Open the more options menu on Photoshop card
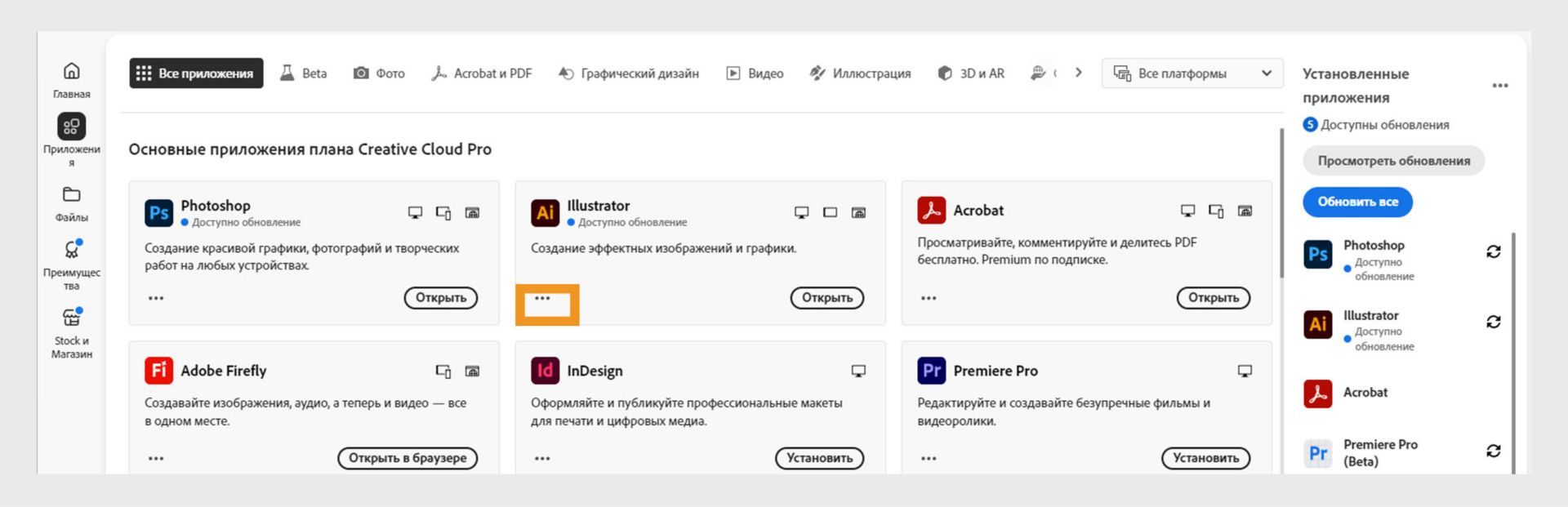This screenshot has height=507, width=1568. (x=156, y=298)
